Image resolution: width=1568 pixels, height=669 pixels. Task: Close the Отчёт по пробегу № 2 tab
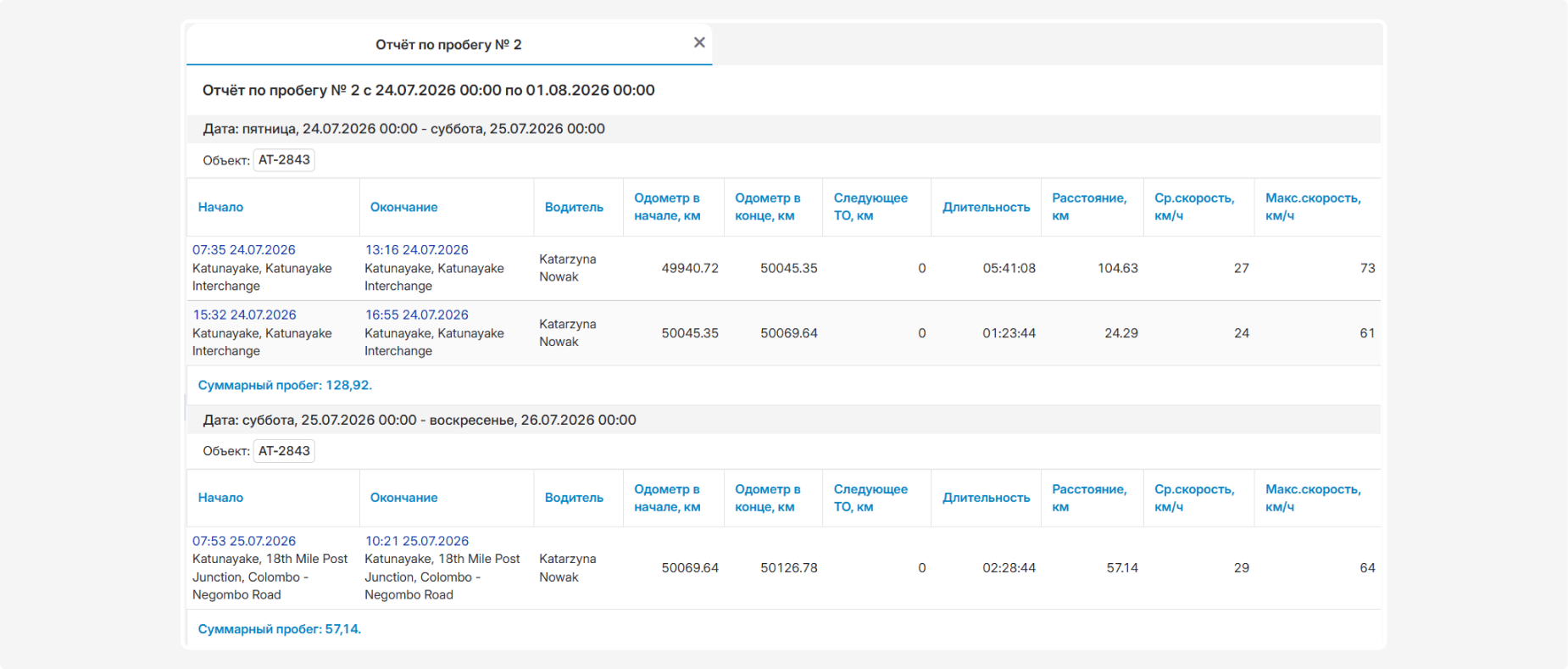click(699, 42)
